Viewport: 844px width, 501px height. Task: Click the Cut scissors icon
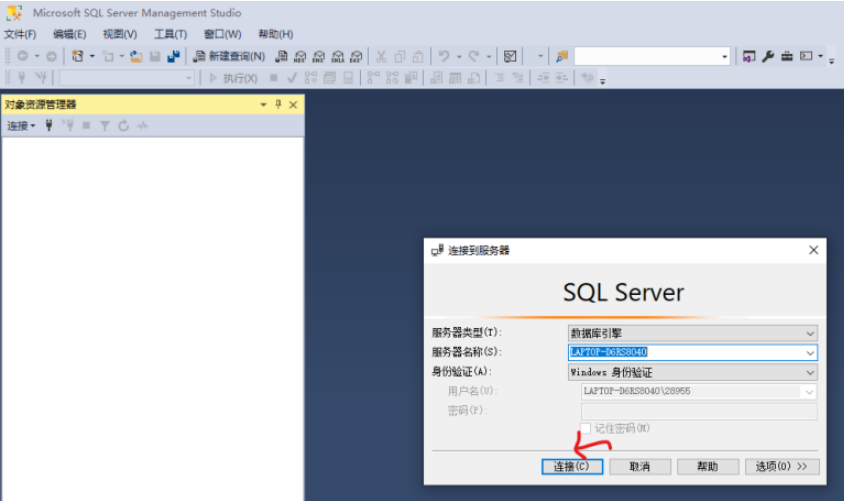click(381, 56)
